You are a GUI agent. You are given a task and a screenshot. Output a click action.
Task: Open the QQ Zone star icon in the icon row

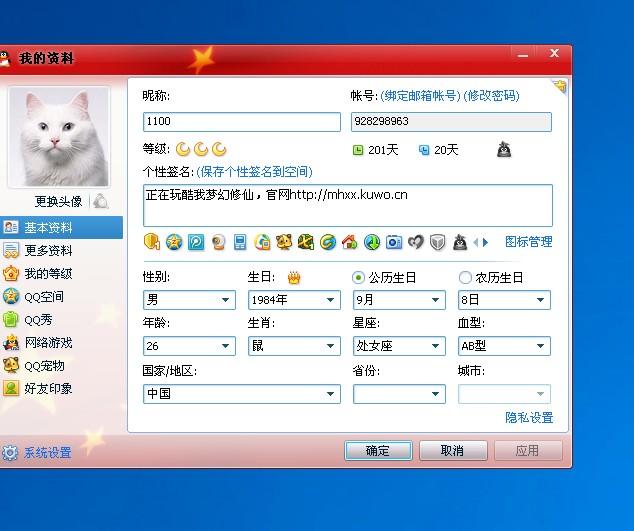174,242
